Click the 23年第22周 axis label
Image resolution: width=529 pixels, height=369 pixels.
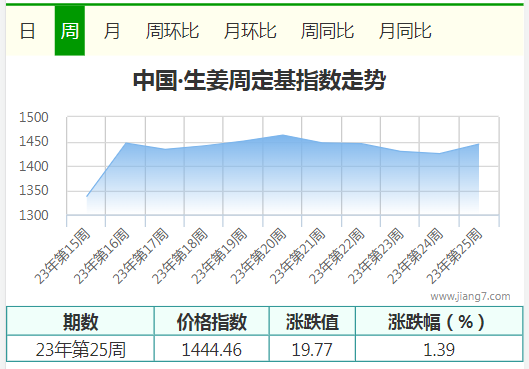click(337, 256)
